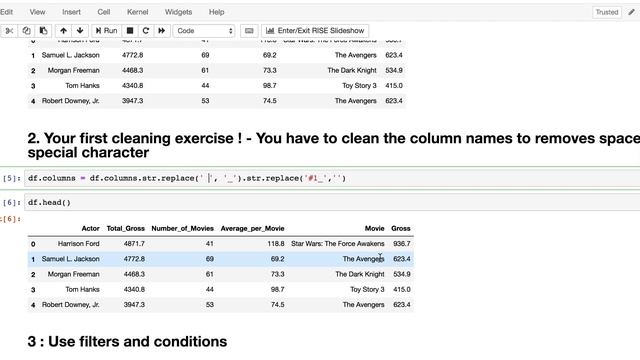This screenshot has width=640, height=360.
Task: Click the Average_per_Movie column header
Action: click(x=253, y=229)
